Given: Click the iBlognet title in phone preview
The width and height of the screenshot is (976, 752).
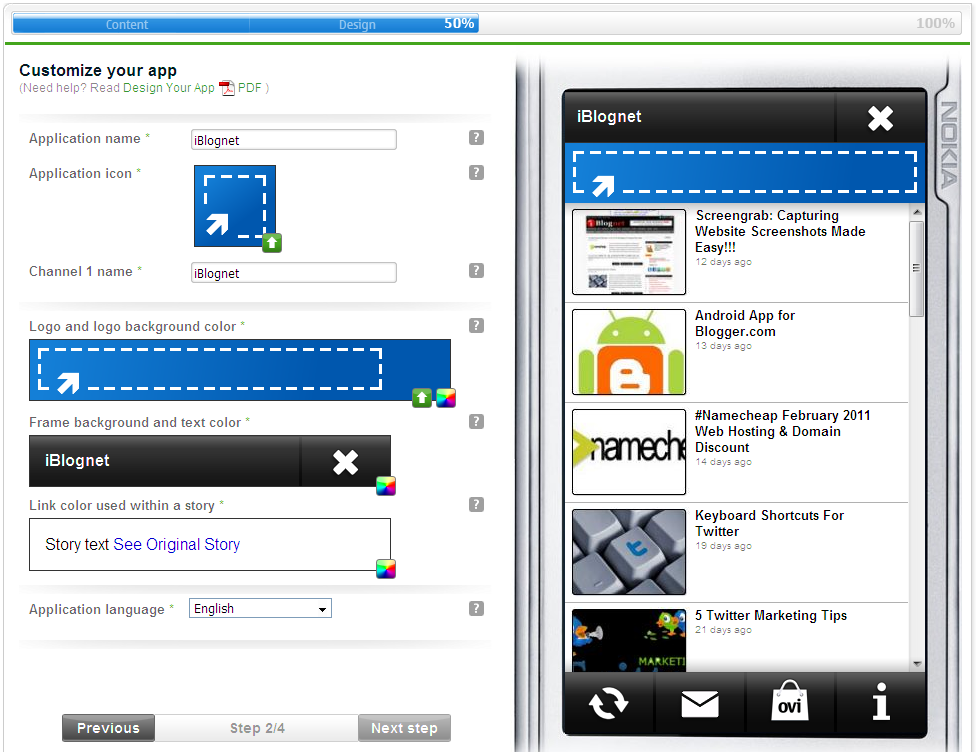Looking at the screenshot, I should [609, 116].
